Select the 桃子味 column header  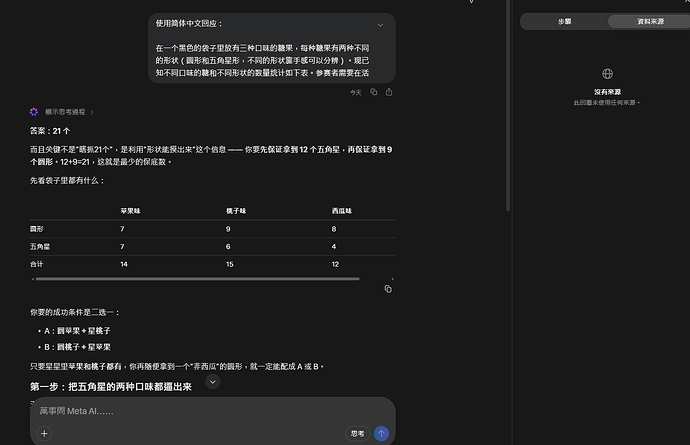point(236,211)
